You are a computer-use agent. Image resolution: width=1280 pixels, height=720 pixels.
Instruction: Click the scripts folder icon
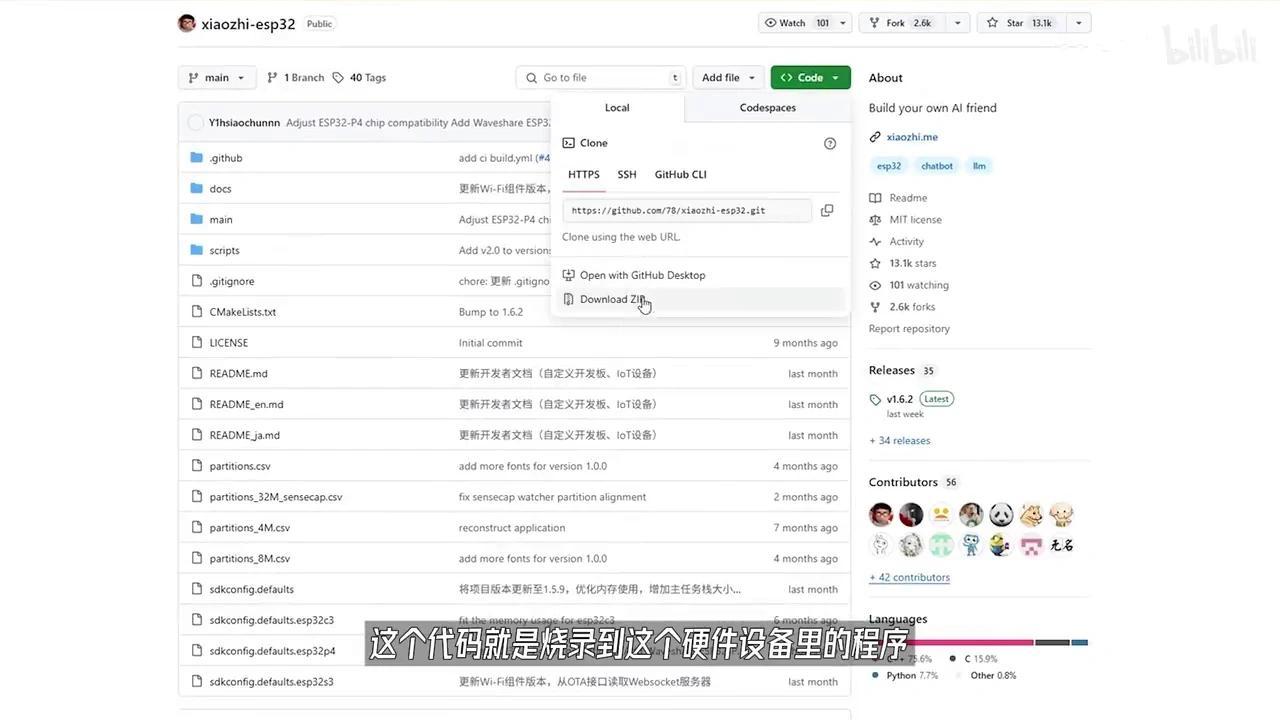(x=196, y=251)
